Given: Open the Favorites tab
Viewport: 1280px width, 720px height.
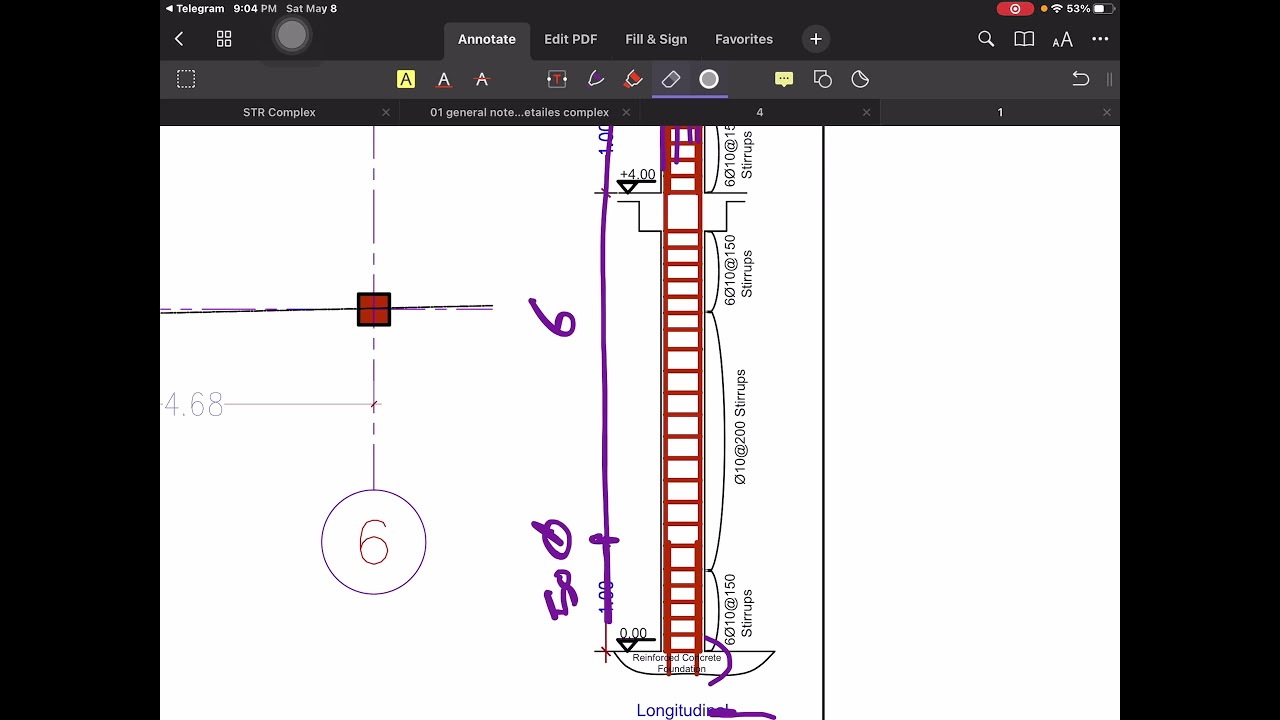Looking at the screenshot, I should (744, 39).
